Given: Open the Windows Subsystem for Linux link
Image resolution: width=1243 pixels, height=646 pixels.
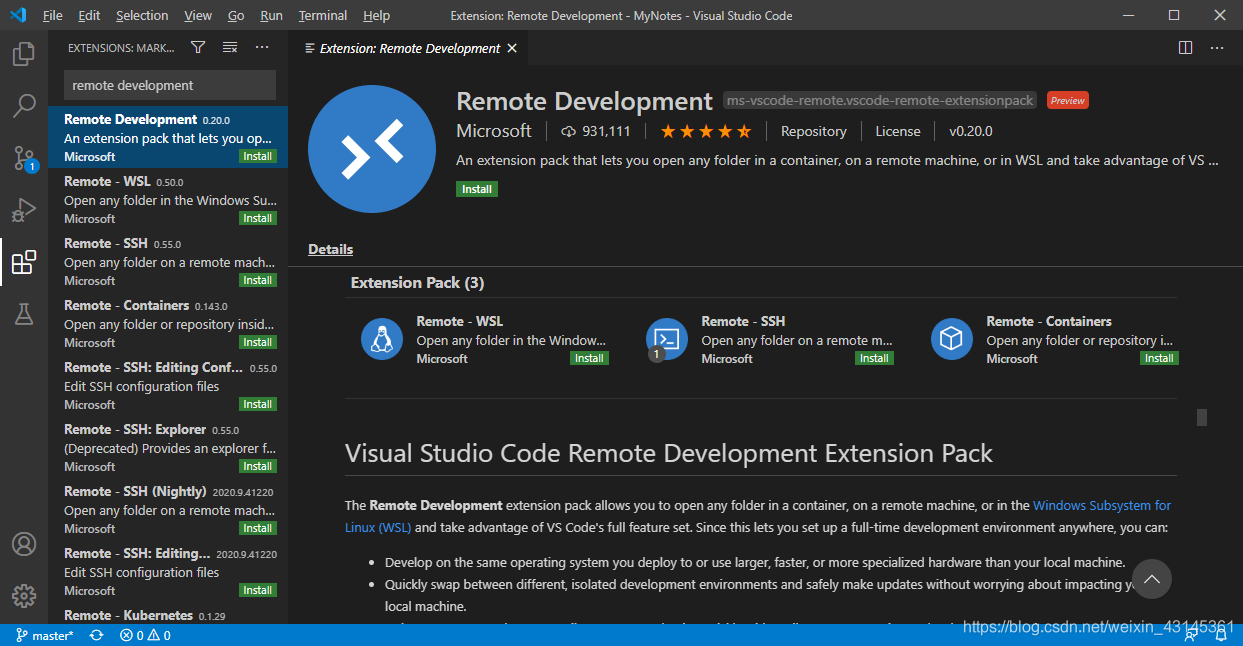Looking at the screenshot, I should click(1102, 505).
